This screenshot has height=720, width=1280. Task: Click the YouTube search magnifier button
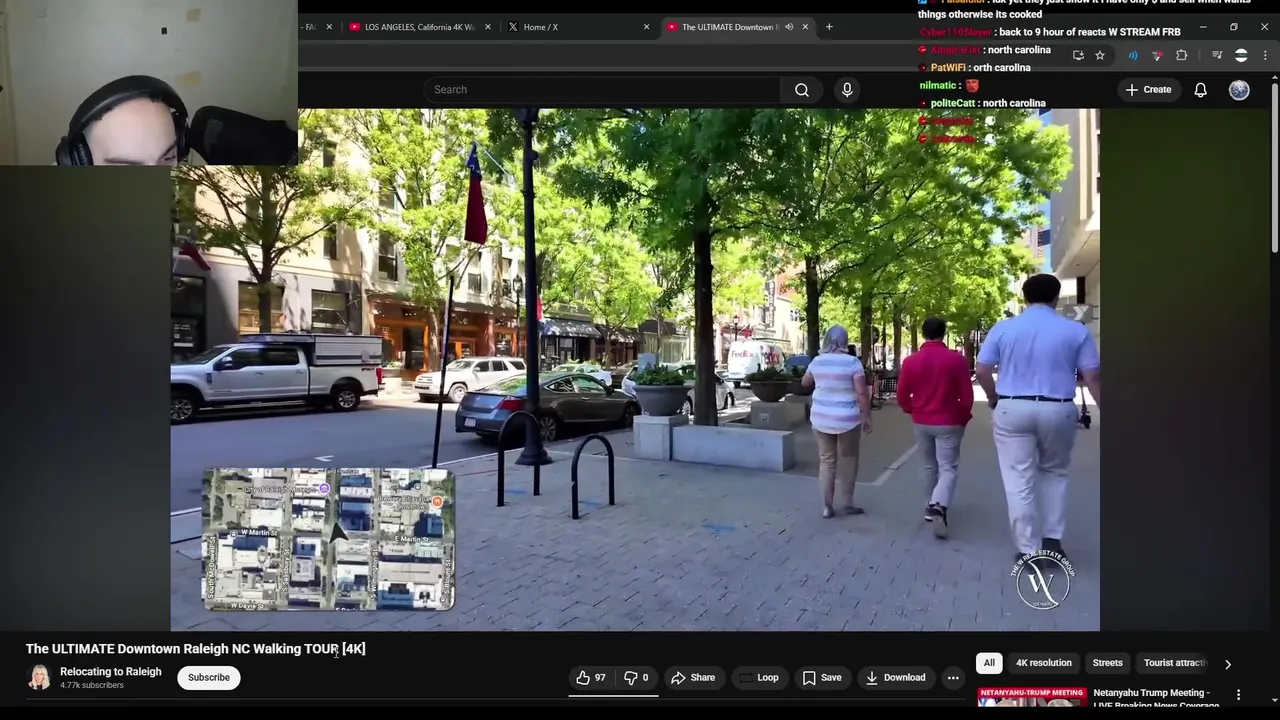(x=802, y=90)
